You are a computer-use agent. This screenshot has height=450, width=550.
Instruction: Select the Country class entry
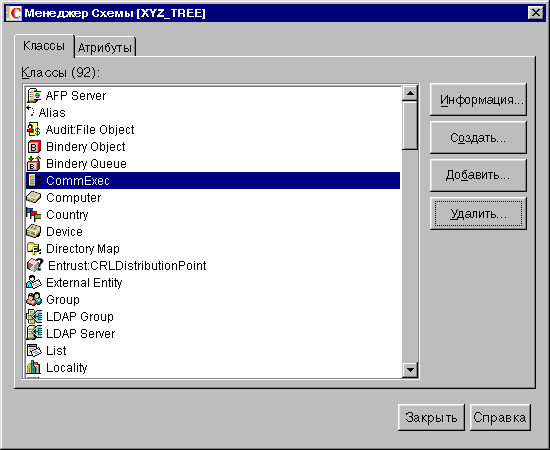213,215
